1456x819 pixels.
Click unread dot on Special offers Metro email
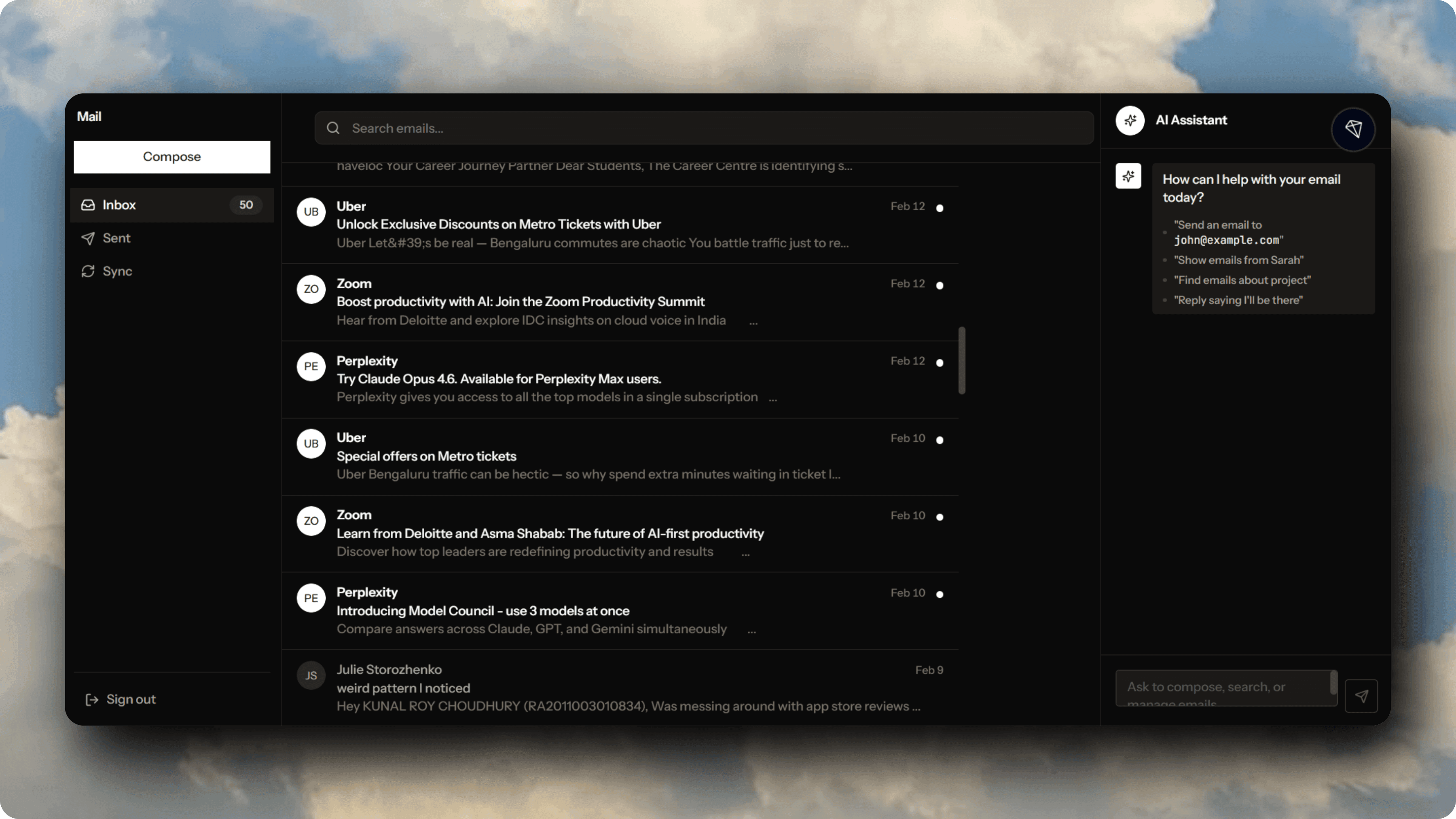click(x=940, y=440)
